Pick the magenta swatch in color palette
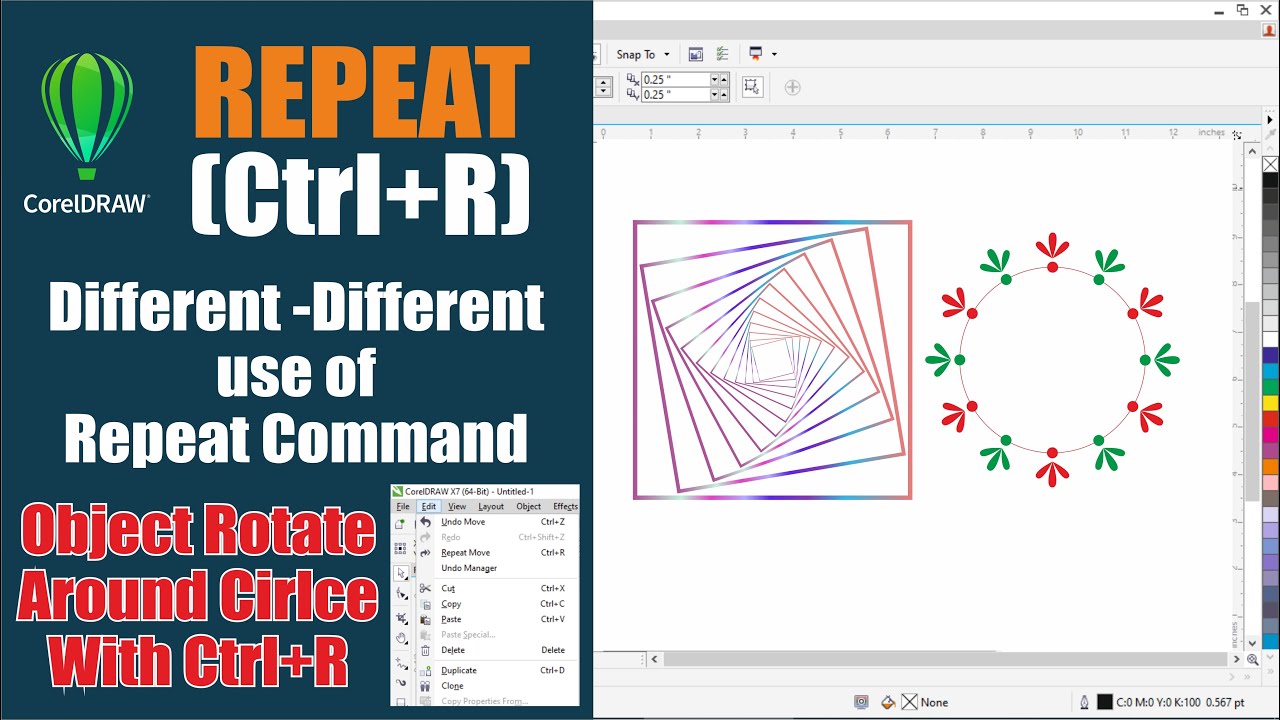The image size is (1280, 720). [1270, 435]
